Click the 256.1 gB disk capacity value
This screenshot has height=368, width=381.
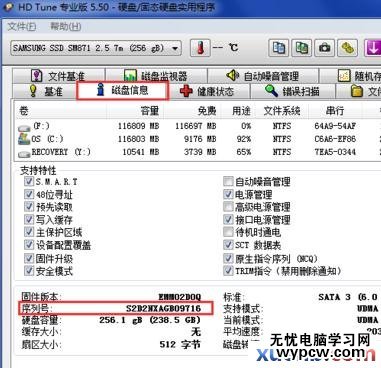click(x=150, y=320)
